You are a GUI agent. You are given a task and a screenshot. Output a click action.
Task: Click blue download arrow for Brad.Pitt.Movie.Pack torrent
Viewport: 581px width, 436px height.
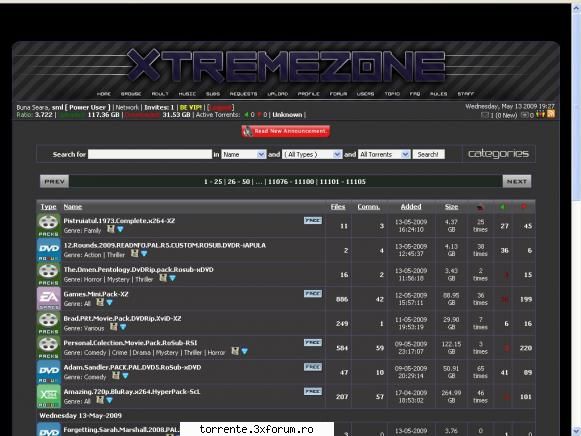click(123, 327)
